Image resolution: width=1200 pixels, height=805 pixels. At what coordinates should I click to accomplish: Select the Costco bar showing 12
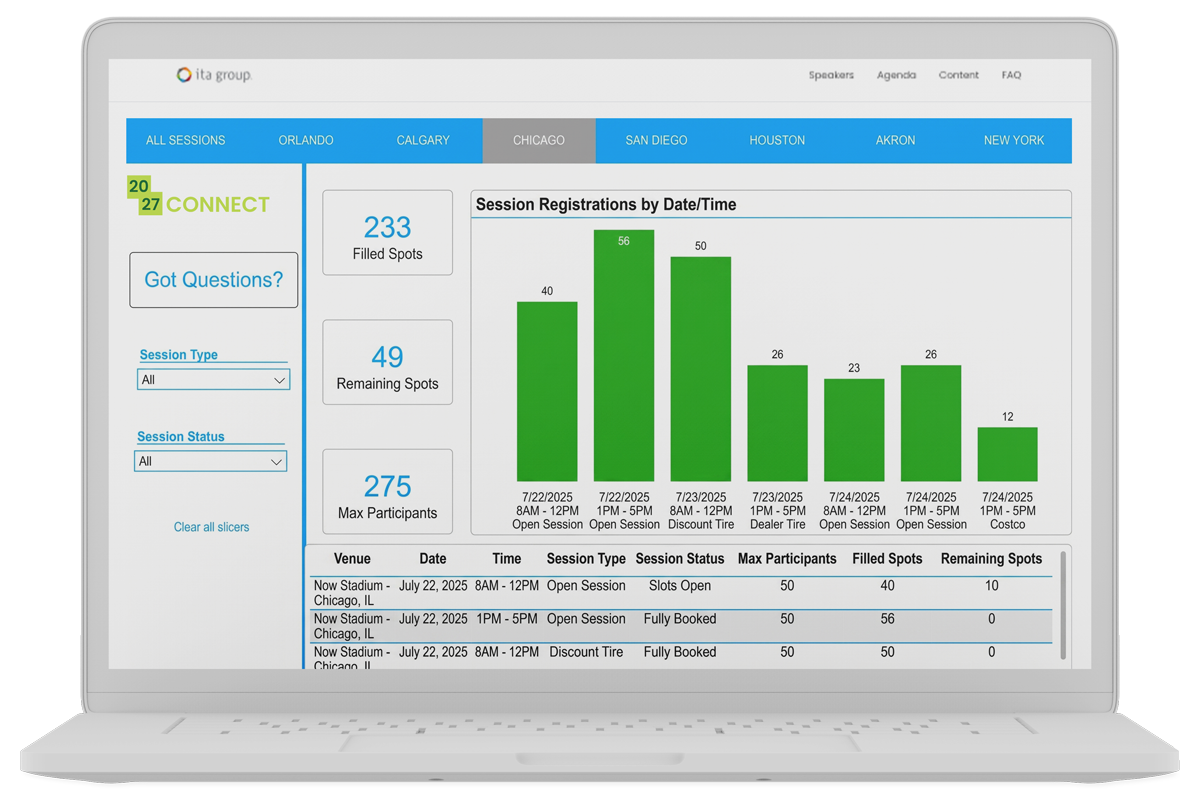click(1007, 455)
